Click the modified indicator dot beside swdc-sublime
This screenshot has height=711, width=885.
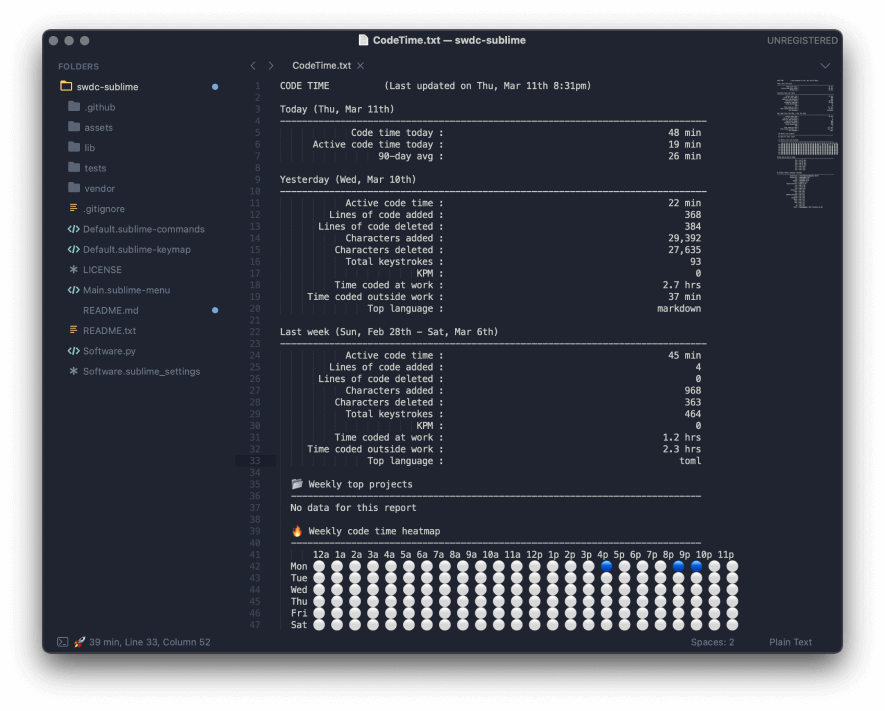(214, 86)
